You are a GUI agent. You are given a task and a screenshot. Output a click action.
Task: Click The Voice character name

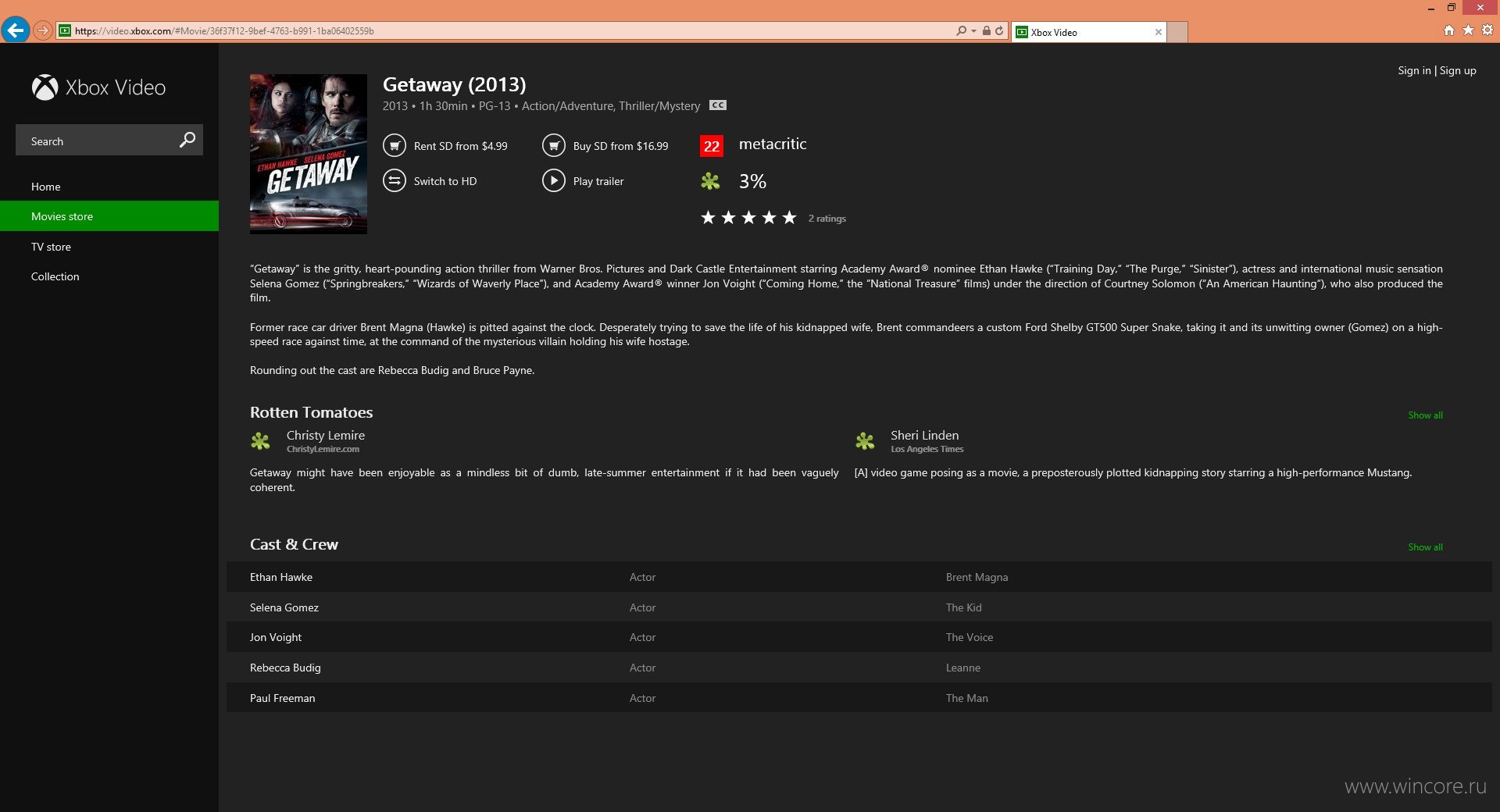[x=970, y=638]
